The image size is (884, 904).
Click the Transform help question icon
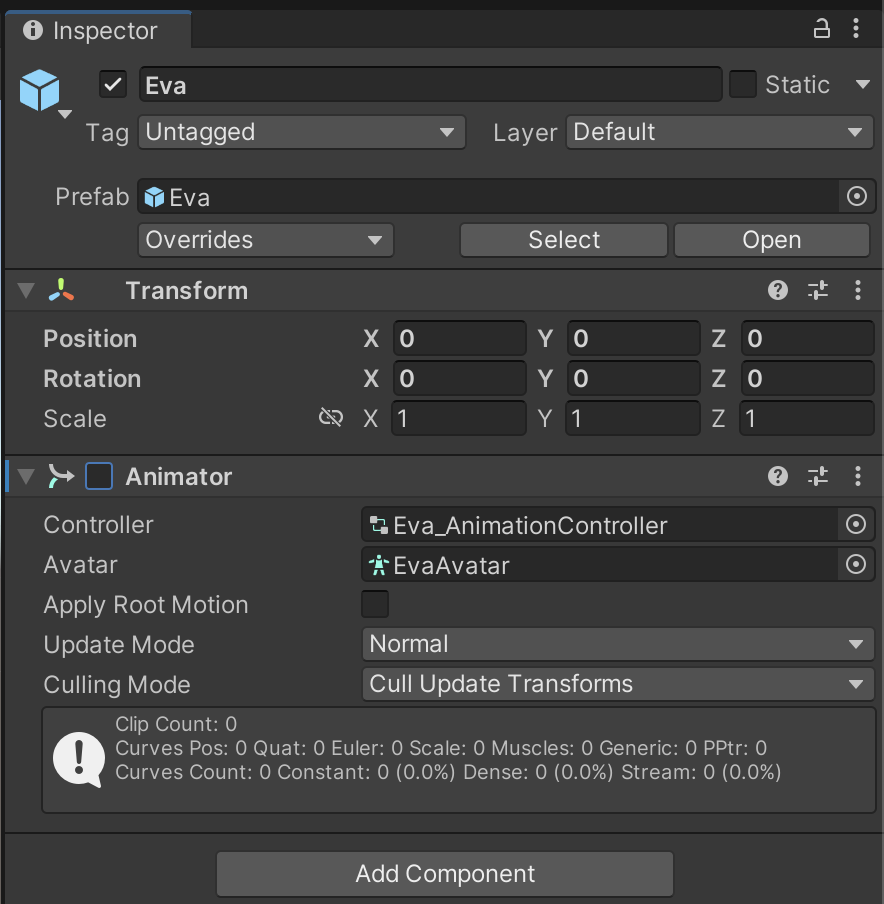778,291
